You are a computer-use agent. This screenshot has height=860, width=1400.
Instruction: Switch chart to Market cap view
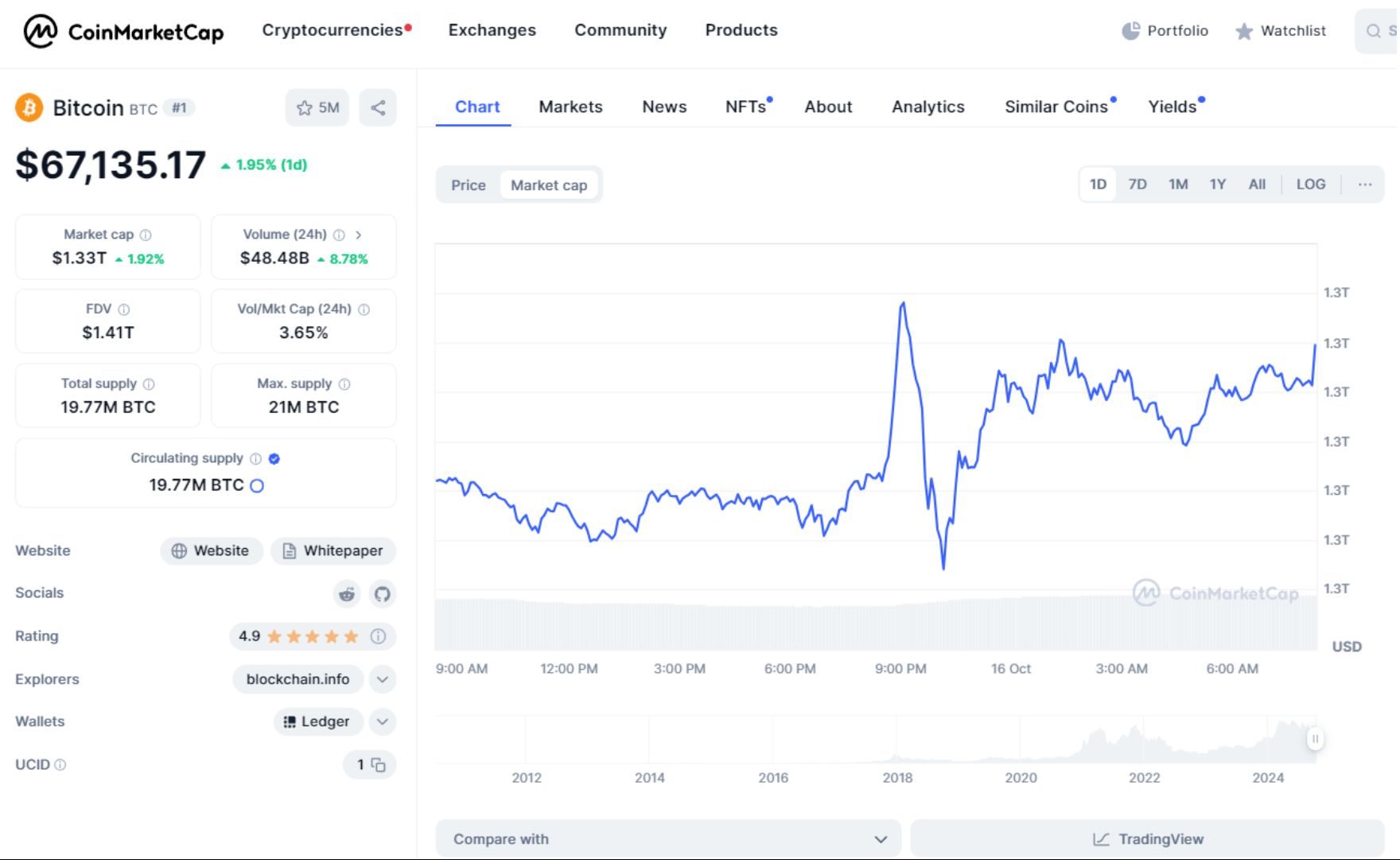(549, 185)
